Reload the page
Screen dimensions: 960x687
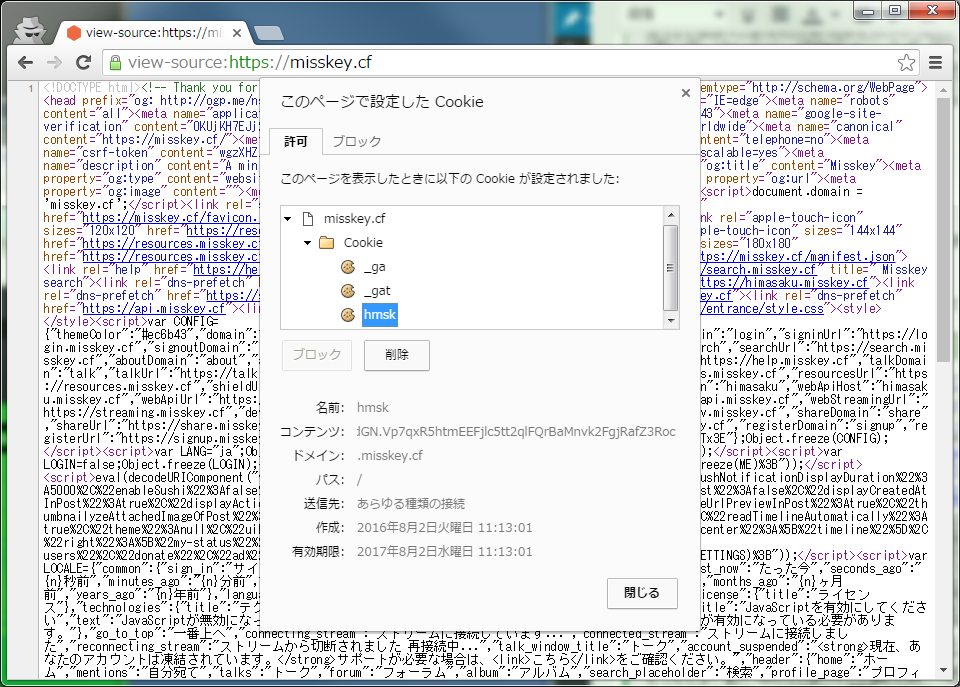pyautogui.click(x=84, y=63)
